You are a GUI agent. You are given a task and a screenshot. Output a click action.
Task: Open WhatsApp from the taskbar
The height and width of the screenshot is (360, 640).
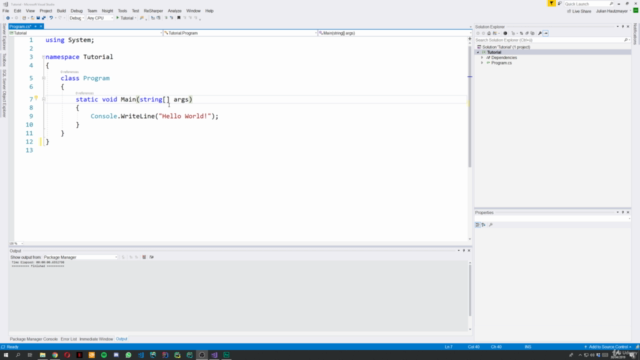pos(128,355)
